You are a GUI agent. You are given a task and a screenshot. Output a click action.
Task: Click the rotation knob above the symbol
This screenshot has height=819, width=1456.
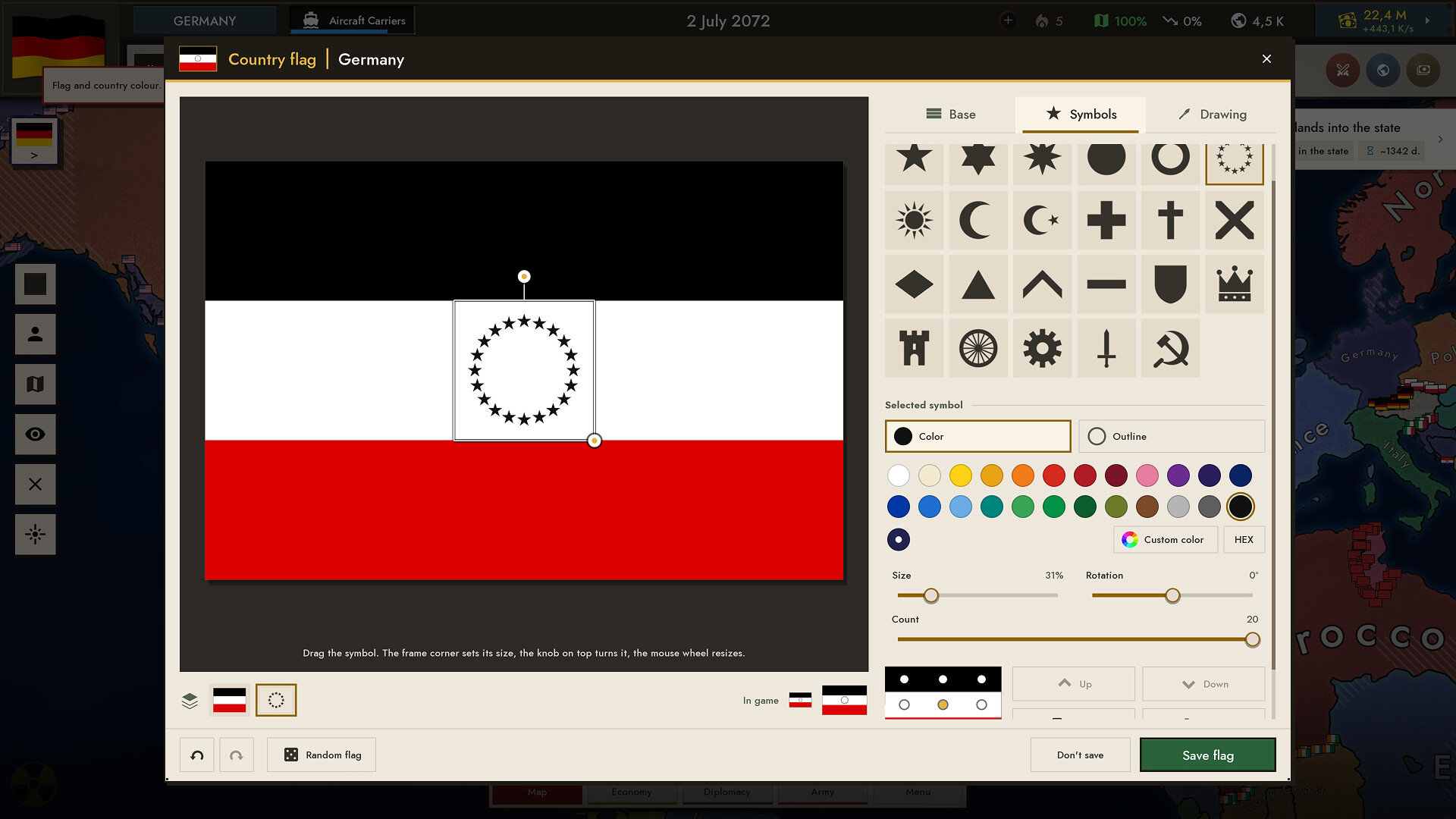click(524, 277)
